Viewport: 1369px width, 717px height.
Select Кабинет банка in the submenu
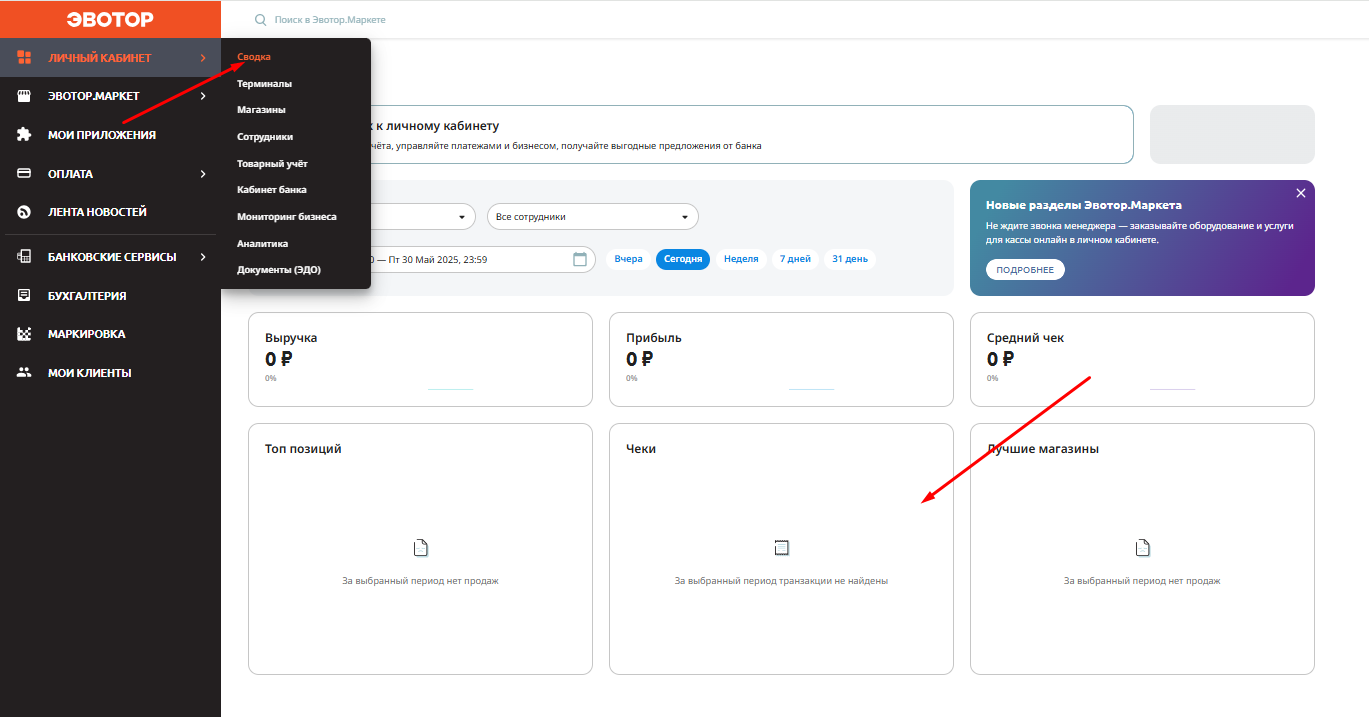(x=272, y=190)
